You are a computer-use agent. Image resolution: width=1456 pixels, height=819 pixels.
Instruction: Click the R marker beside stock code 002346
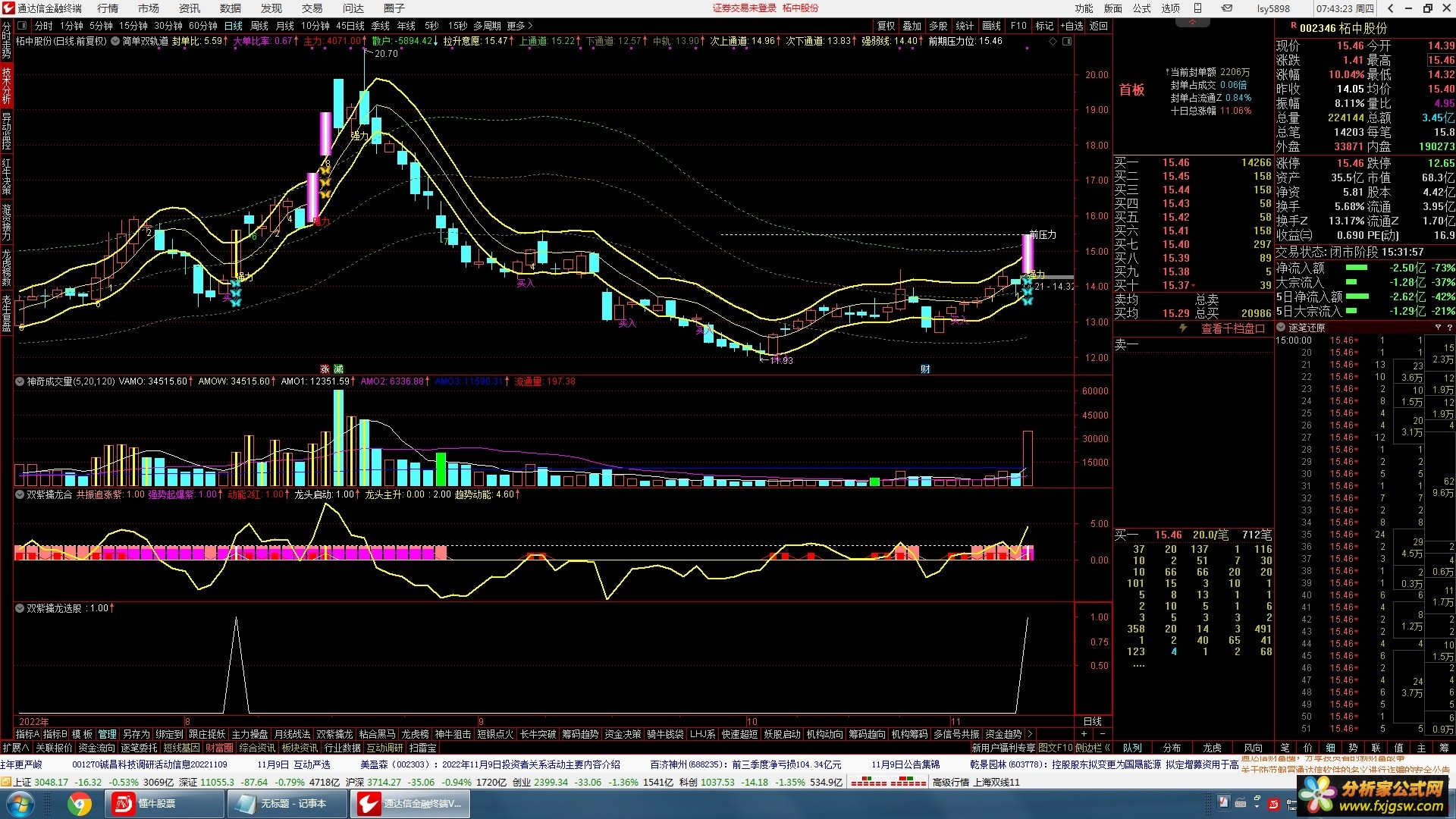click(1293, 27)
